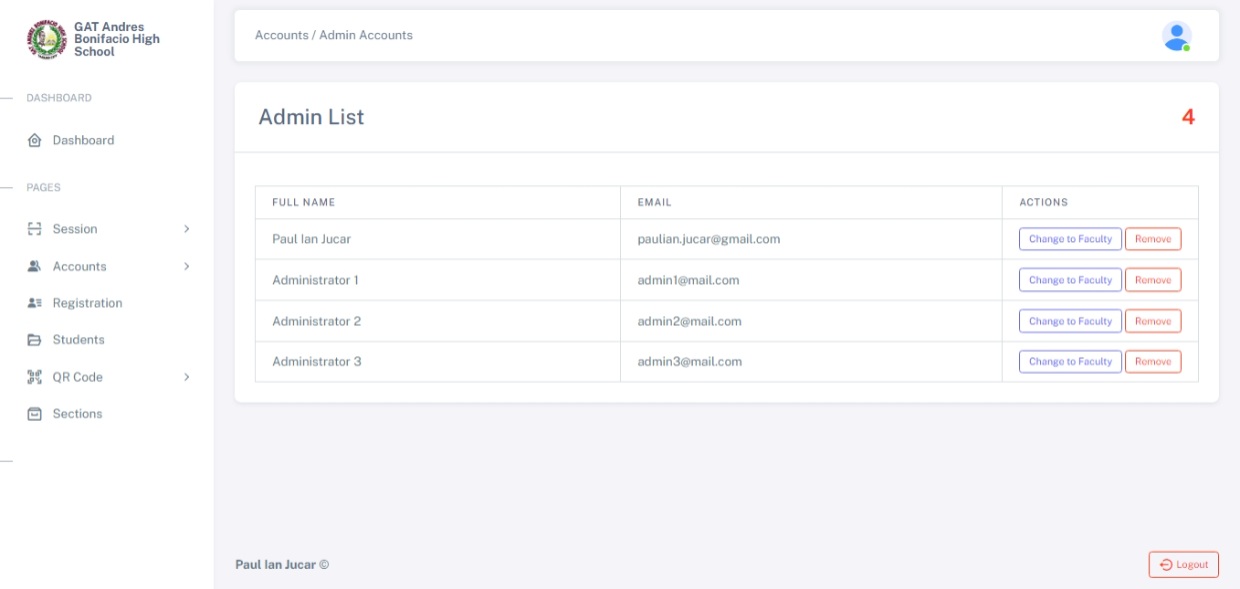The height and width of the screenshot is (589, 1240).
Task: Click the Sections sidebar icon
Action: pos(34,414)
